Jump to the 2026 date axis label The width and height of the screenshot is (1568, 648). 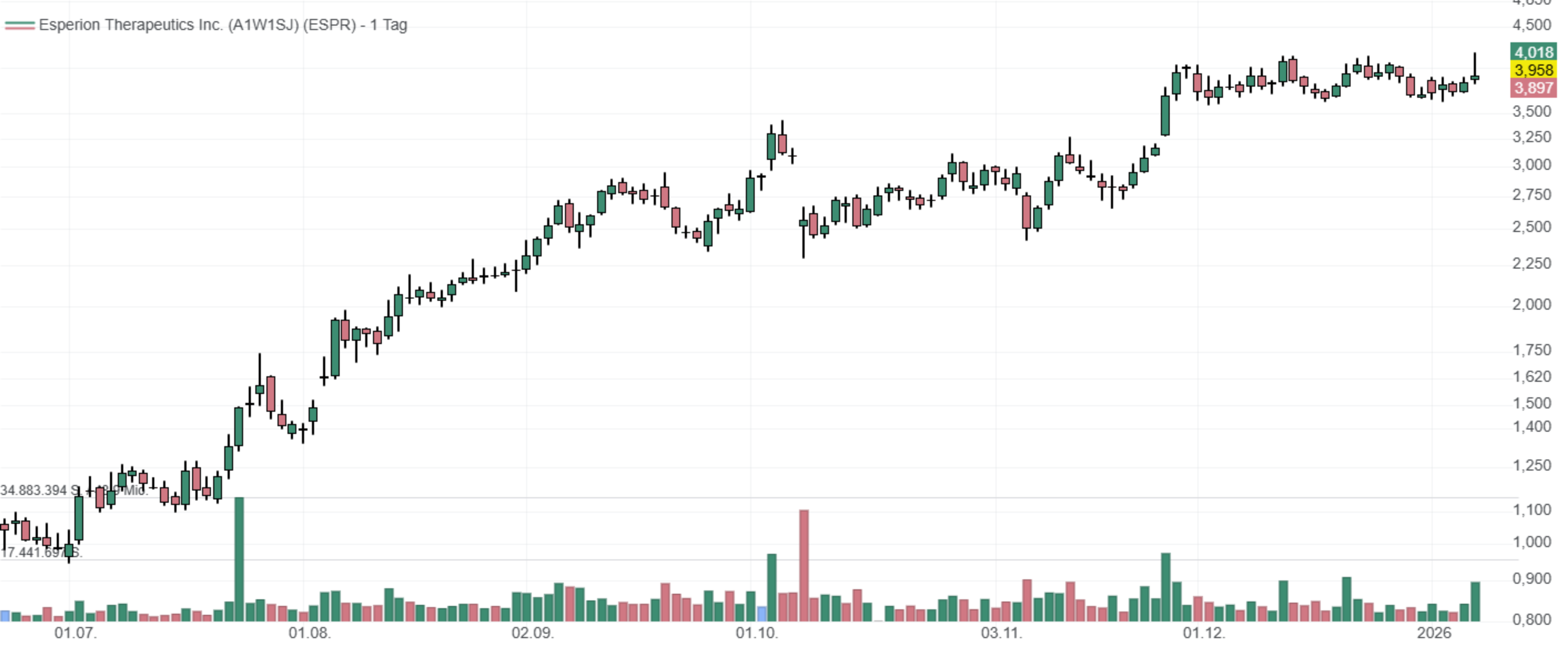pyautogui.click(x=1434, y=633)
